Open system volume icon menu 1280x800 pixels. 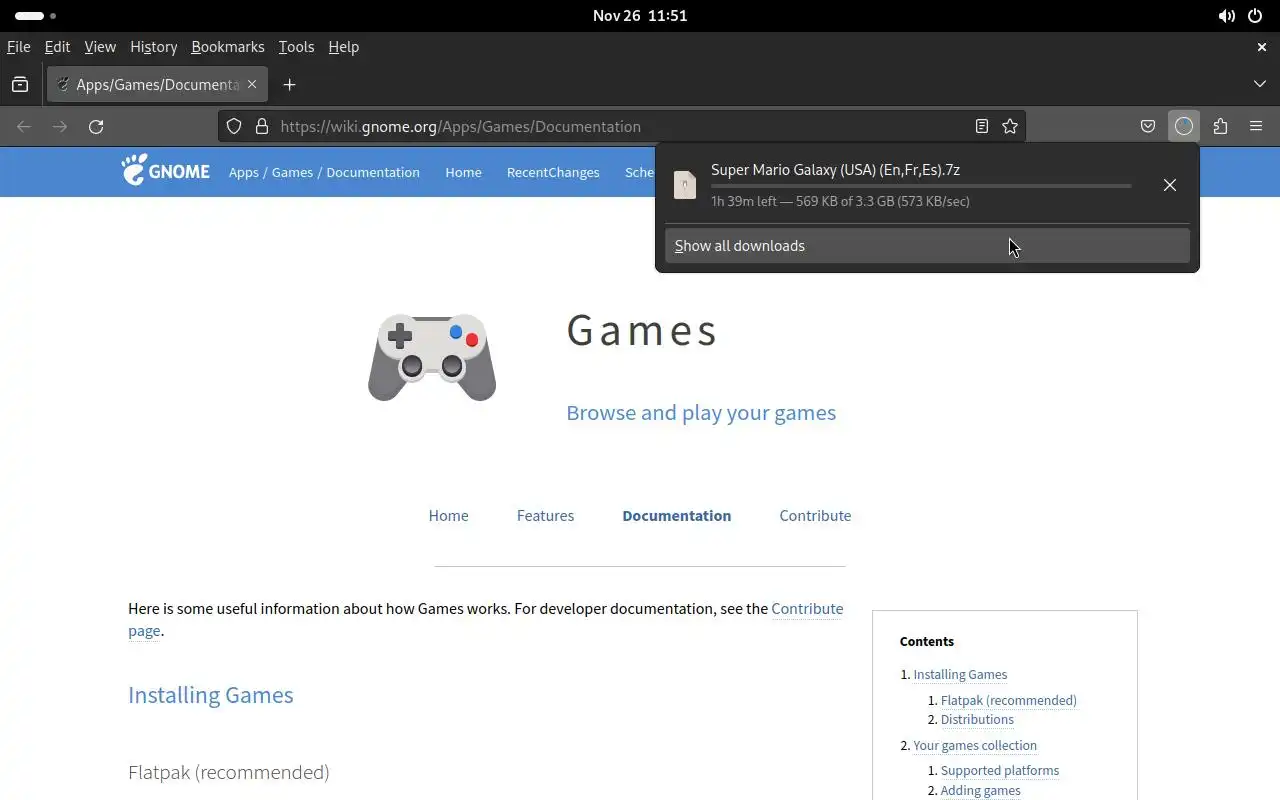click(x=1226, y=16)
